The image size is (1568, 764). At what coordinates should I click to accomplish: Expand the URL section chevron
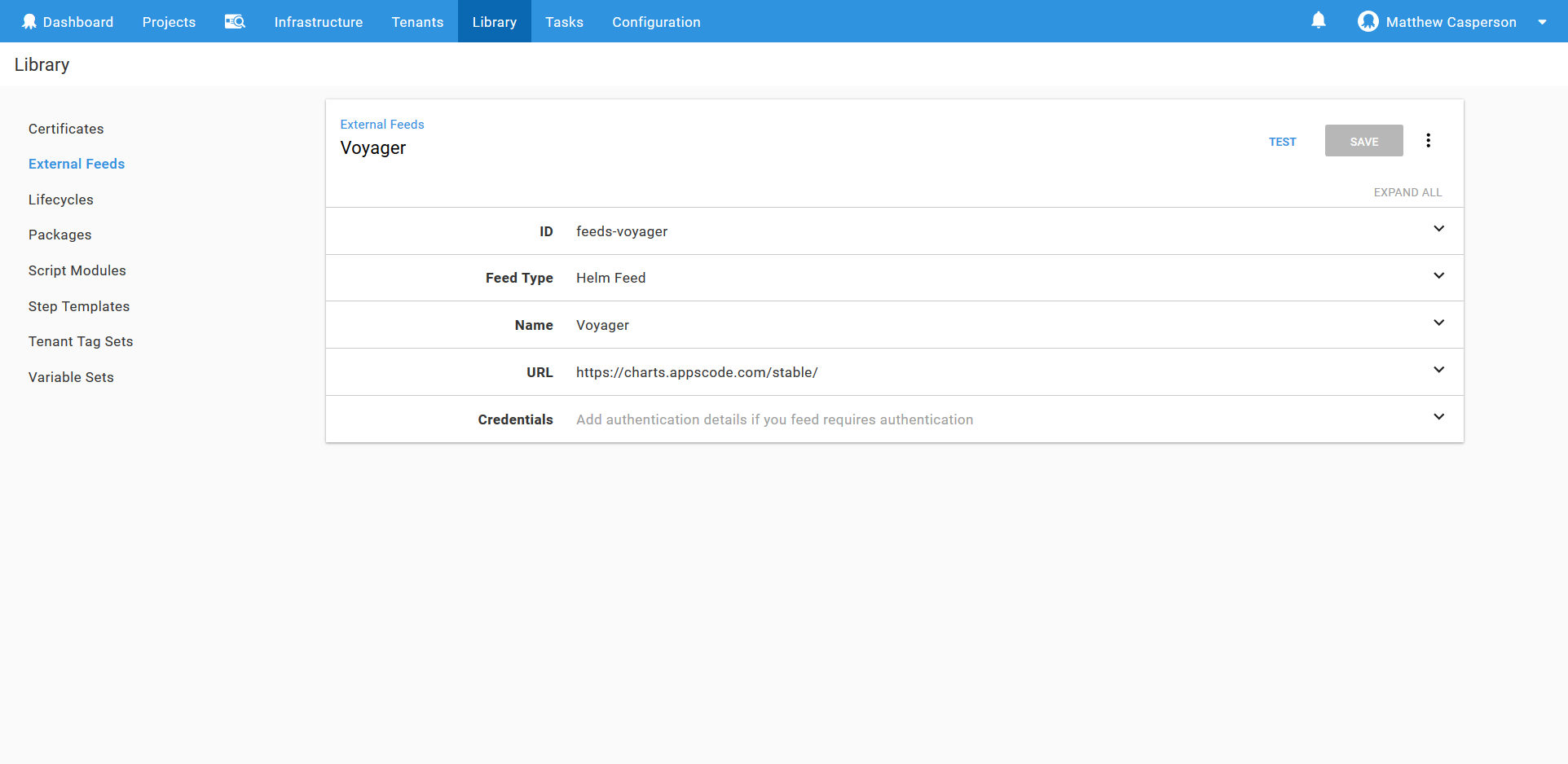1438,371
